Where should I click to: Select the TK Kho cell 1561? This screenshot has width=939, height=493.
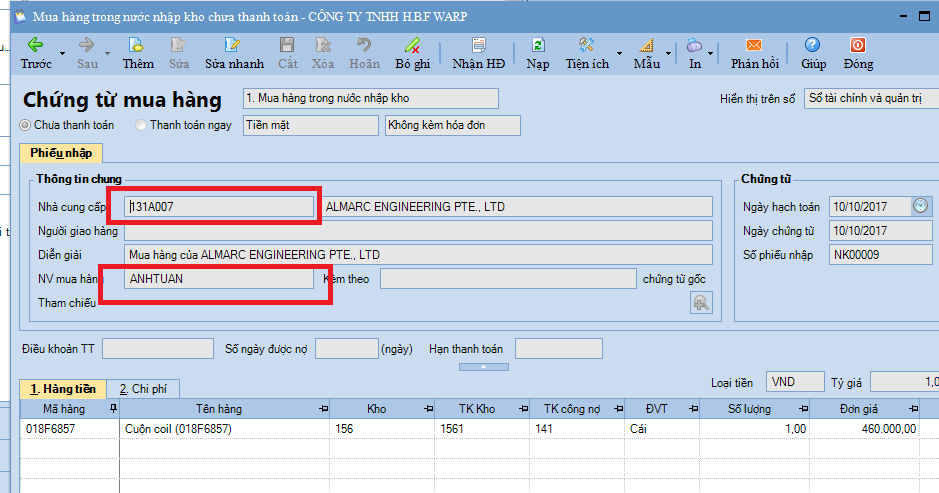point(481,429)
